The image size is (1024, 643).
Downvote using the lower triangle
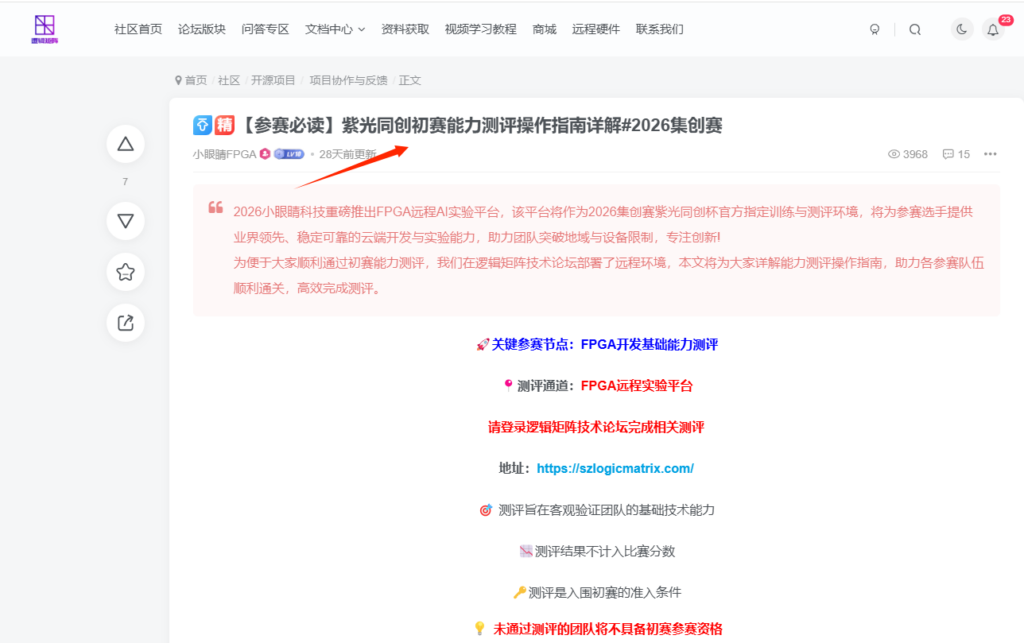click(125, 221)
